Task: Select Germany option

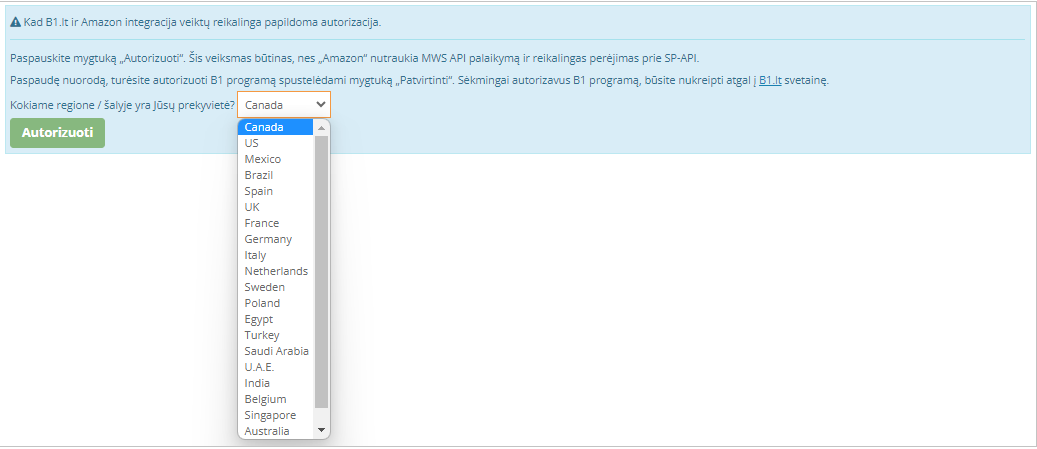Action: click(268, 239)
